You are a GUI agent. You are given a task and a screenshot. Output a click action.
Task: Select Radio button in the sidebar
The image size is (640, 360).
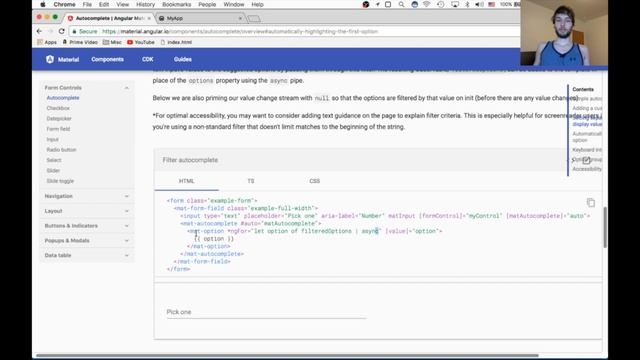[61, 150]
